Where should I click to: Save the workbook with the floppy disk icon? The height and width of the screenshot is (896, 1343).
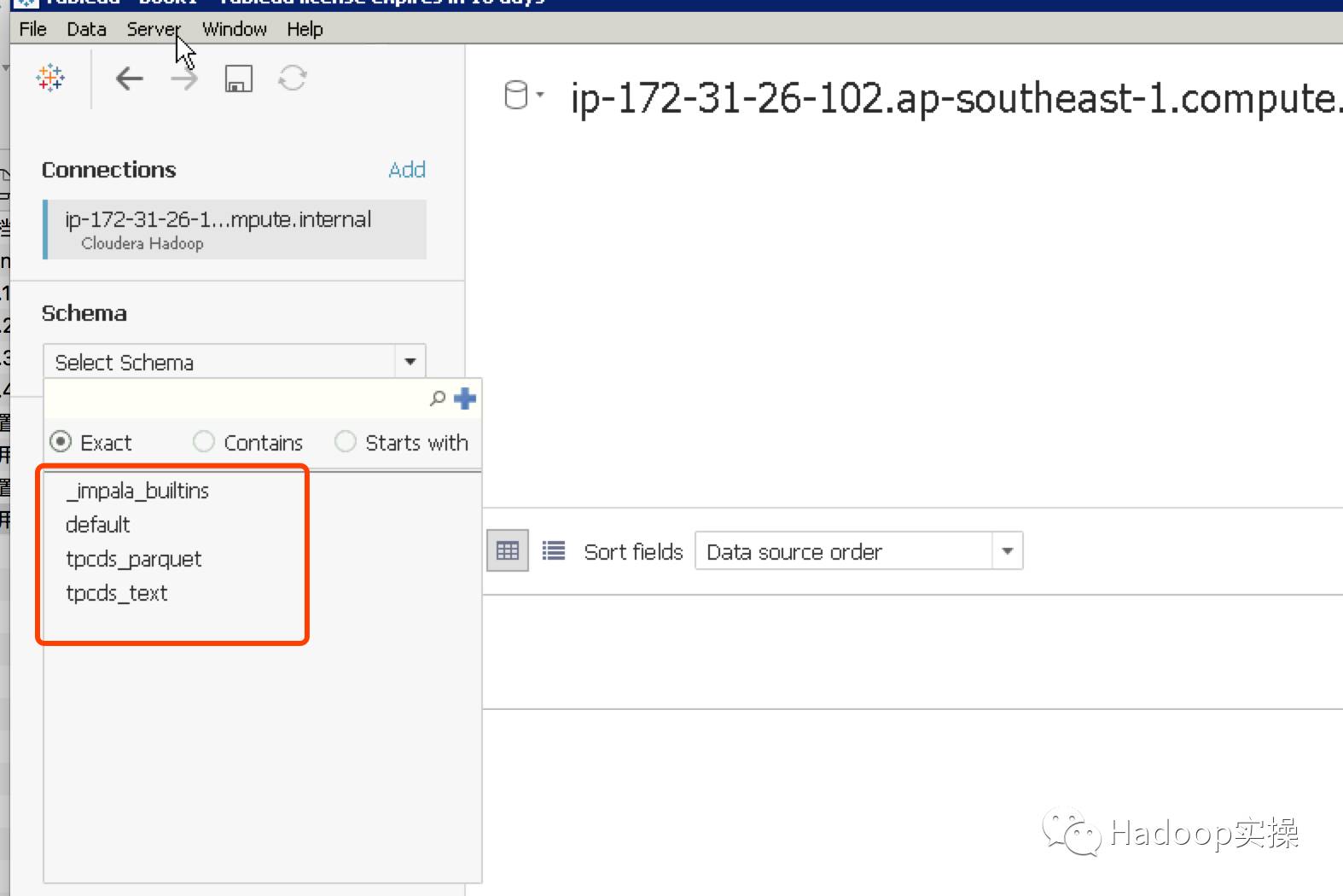238,79
